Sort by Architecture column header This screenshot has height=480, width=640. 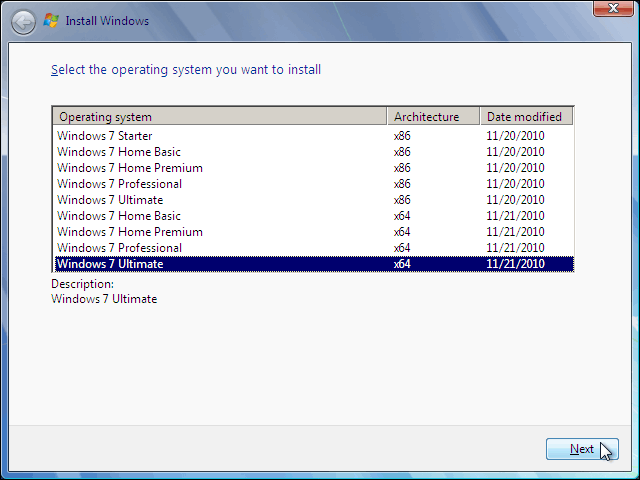433,117
